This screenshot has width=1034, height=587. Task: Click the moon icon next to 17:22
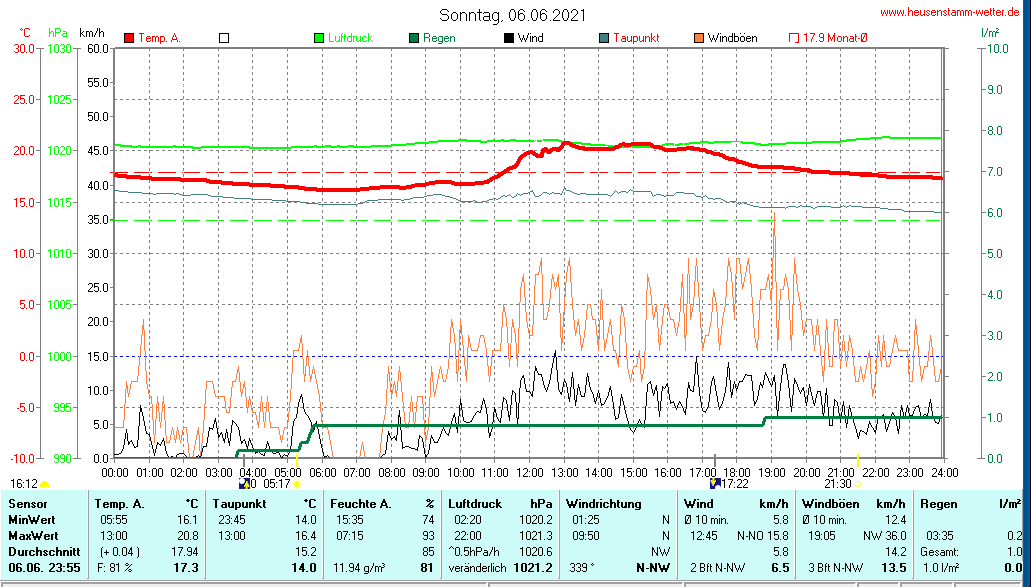(714, 484)
